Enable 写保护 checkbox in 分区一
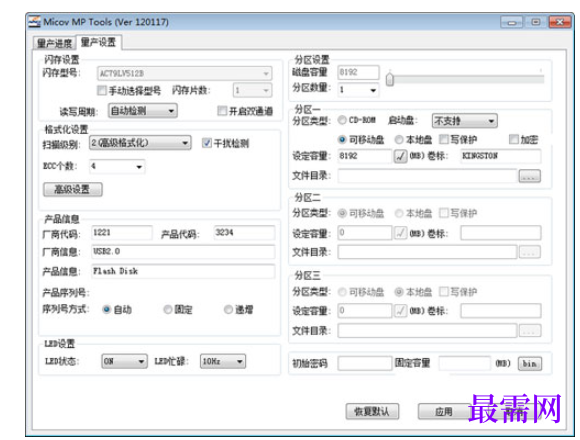This screenshot has height=440, width=580. coord(444,139)
